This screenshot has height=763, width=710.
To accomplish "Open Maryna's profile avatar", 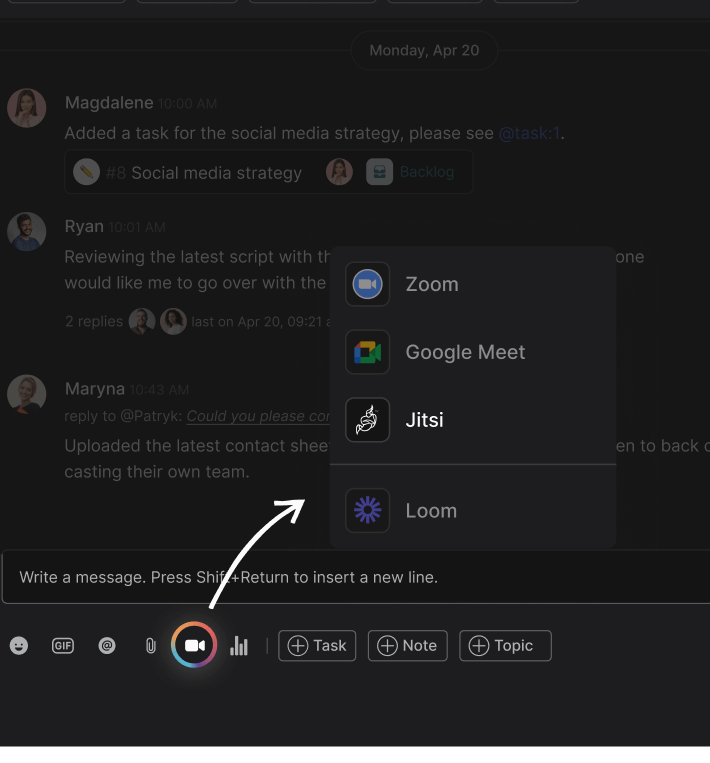I will click(x=27, y=394).
